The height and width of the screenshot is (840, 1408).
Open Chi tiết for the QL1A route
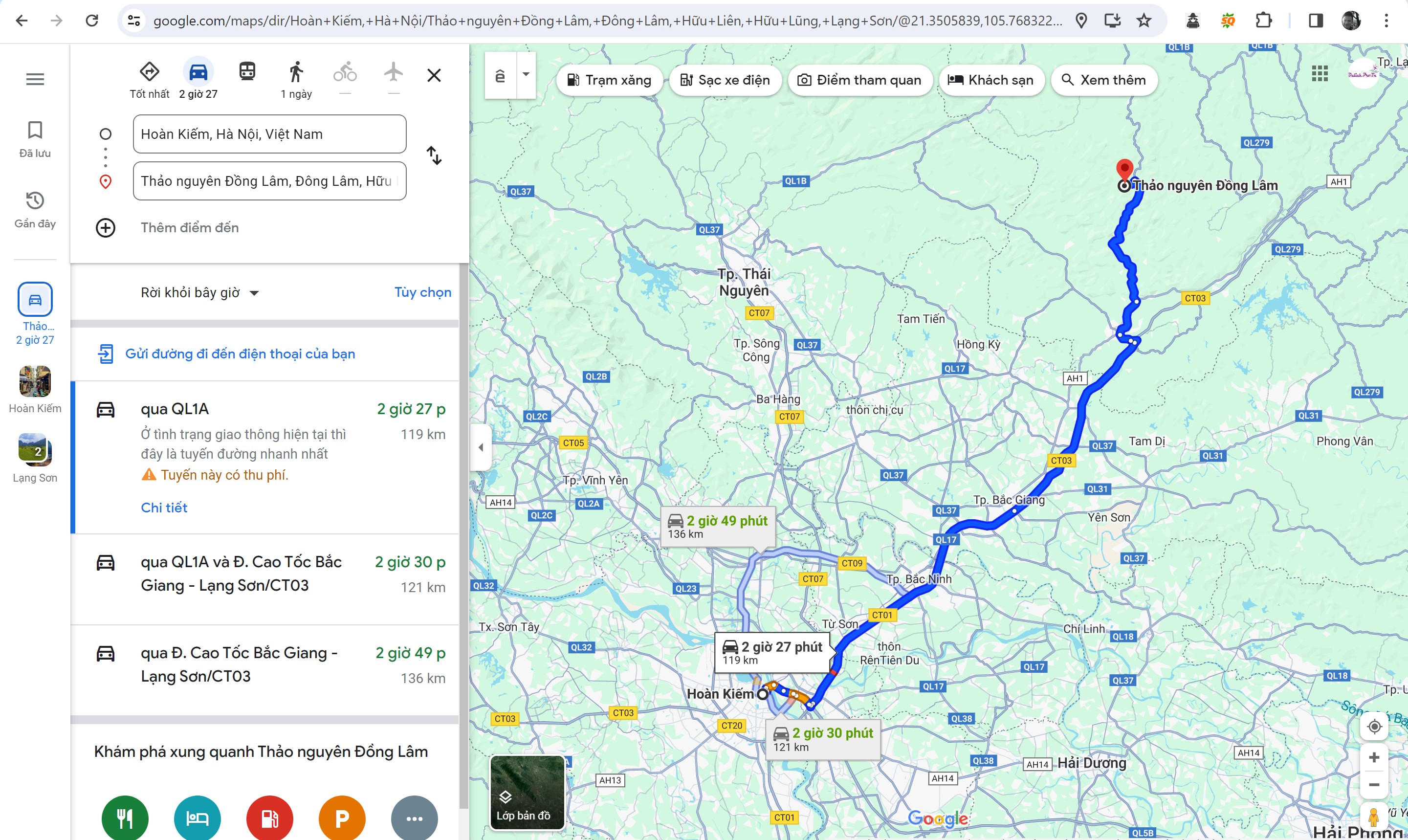[x=164, y=508]
